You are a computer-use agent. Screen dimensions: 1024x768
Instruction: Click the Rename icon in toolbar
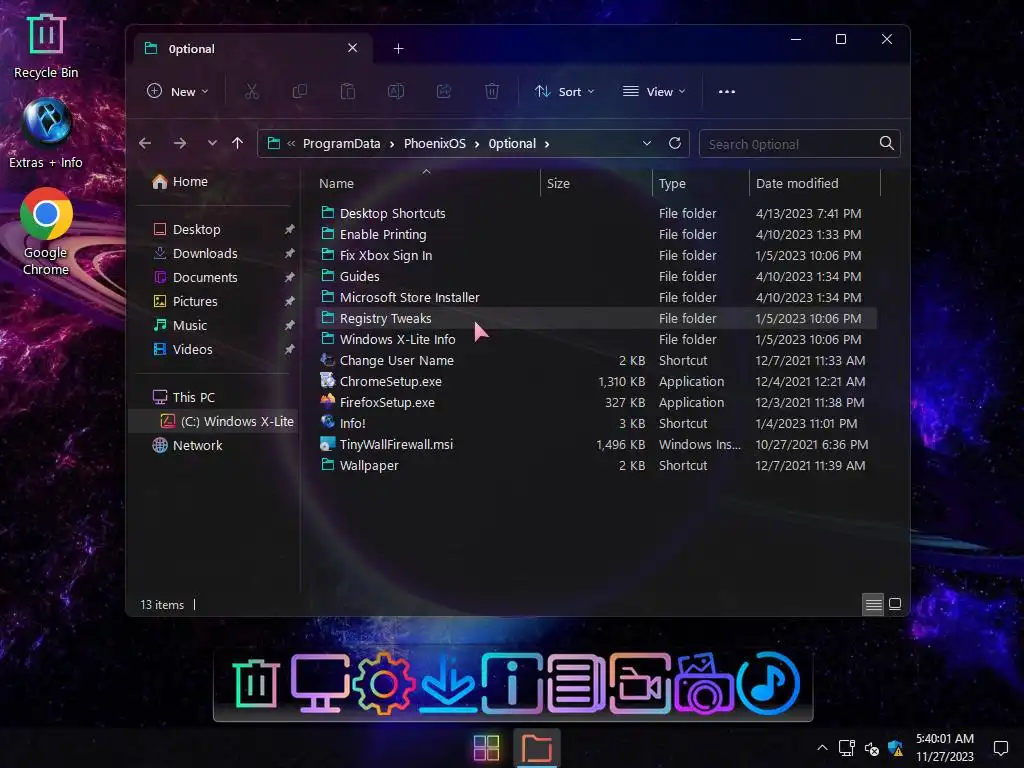click(x=396, y=91)
